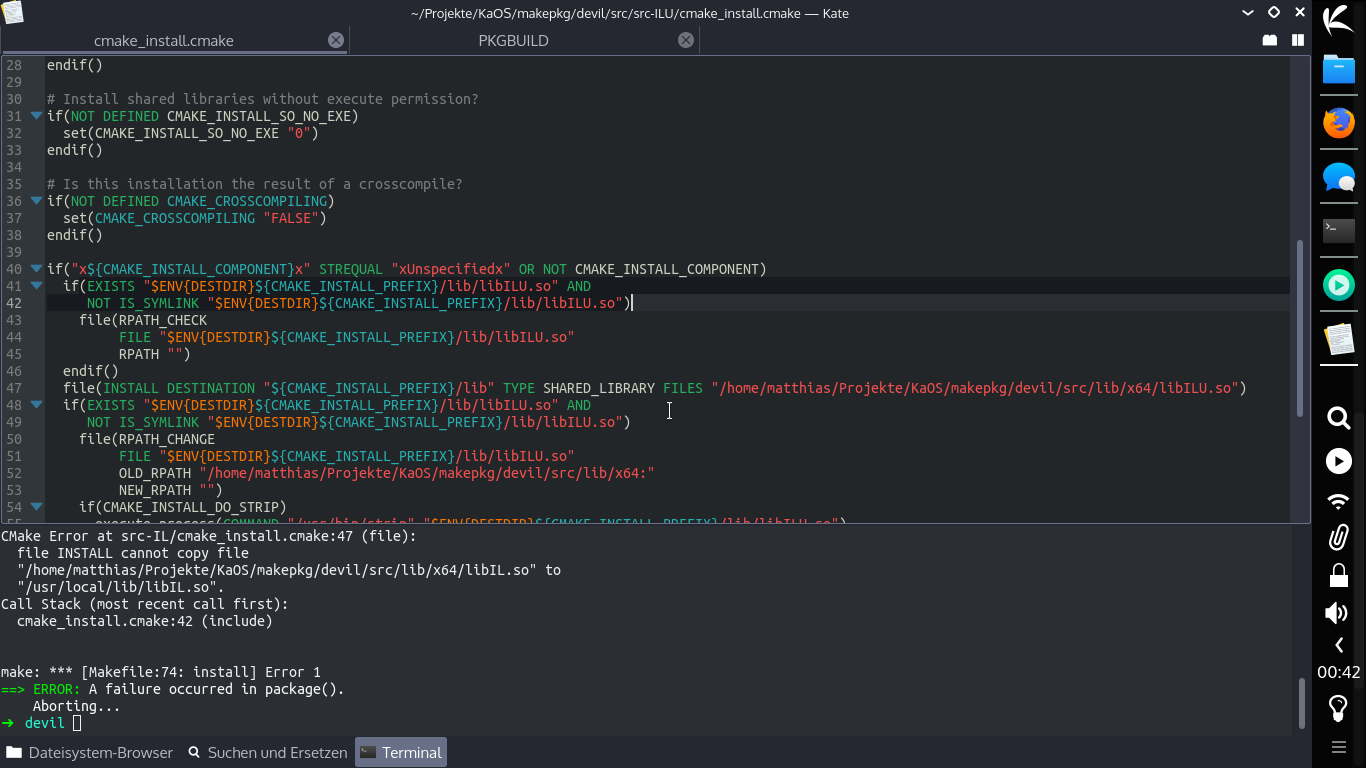Collapse the fold marker at line 31
1366x768 pixels.
click(36, 116)
